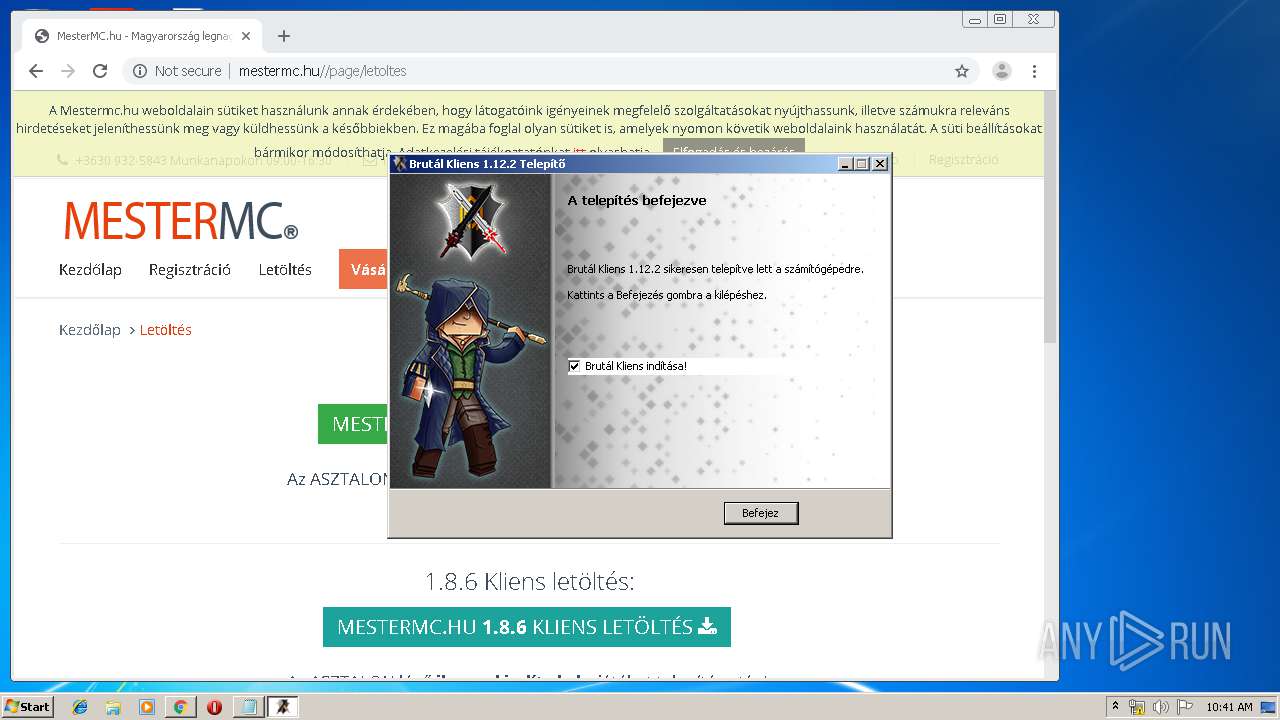Reload the MesterMC page

[100, 71]
